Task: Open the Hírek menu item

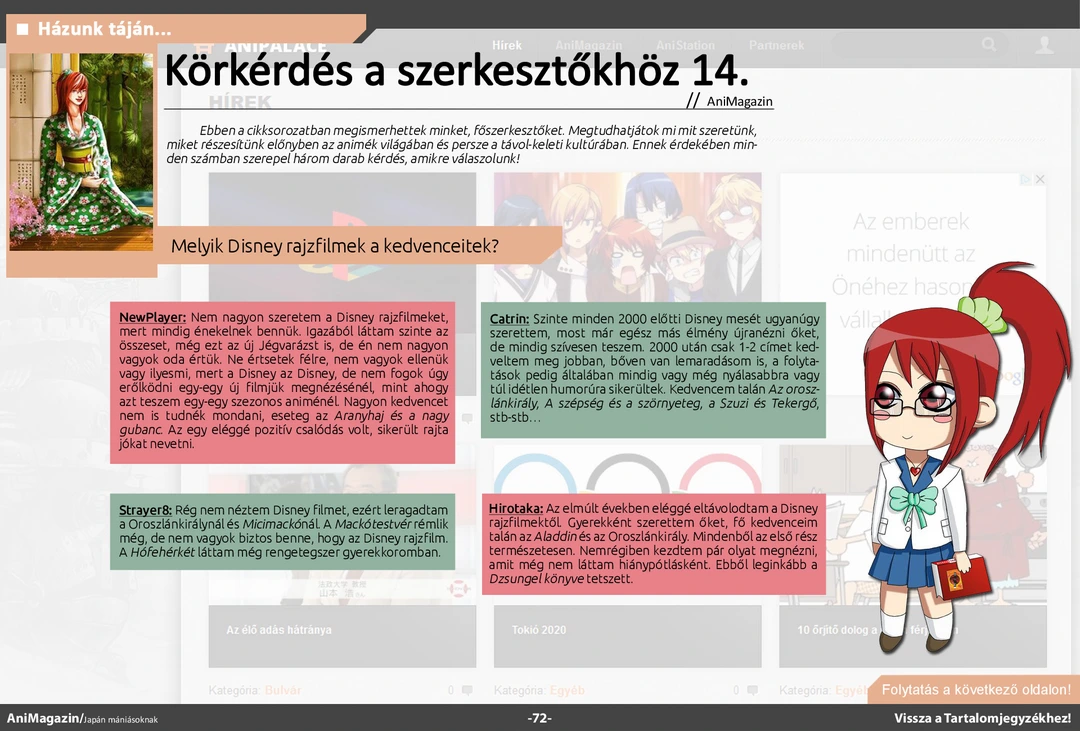Action: pyautogui.click(x=507, y=46)
